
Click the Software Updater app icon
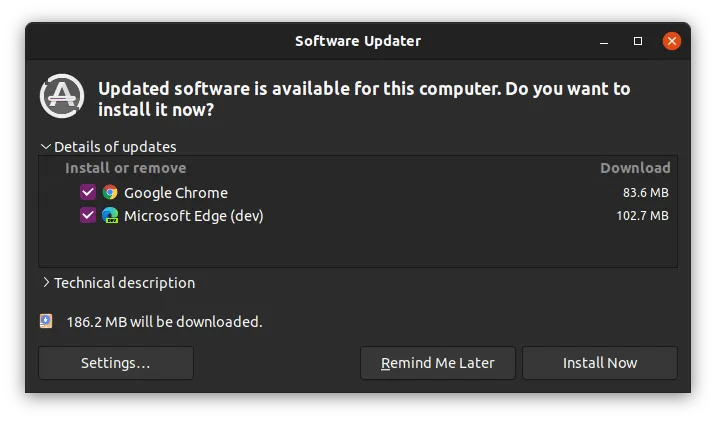tap(62, 97)
